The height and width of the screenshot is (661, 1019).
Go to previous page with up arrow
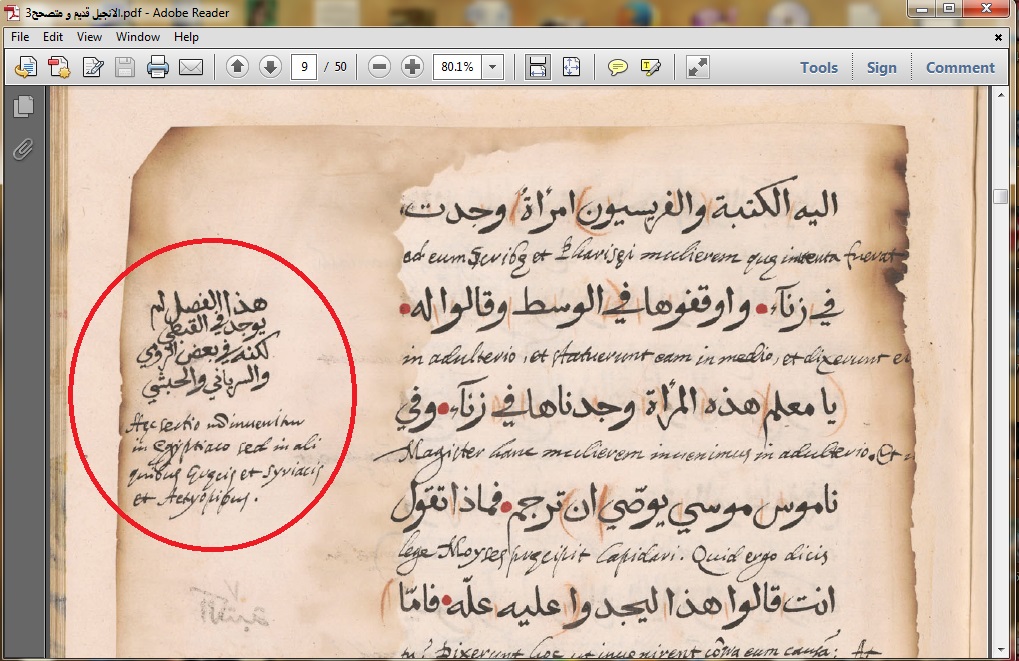pyautogui.click(x=237, y=67)
